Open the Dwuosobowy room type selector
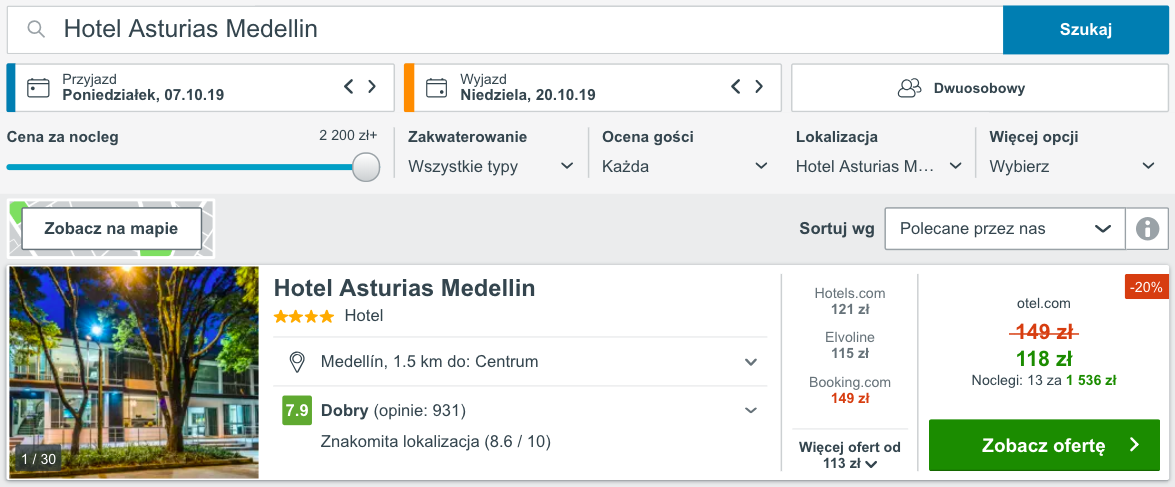This screenshot has height=487, width=1175. 979,88
